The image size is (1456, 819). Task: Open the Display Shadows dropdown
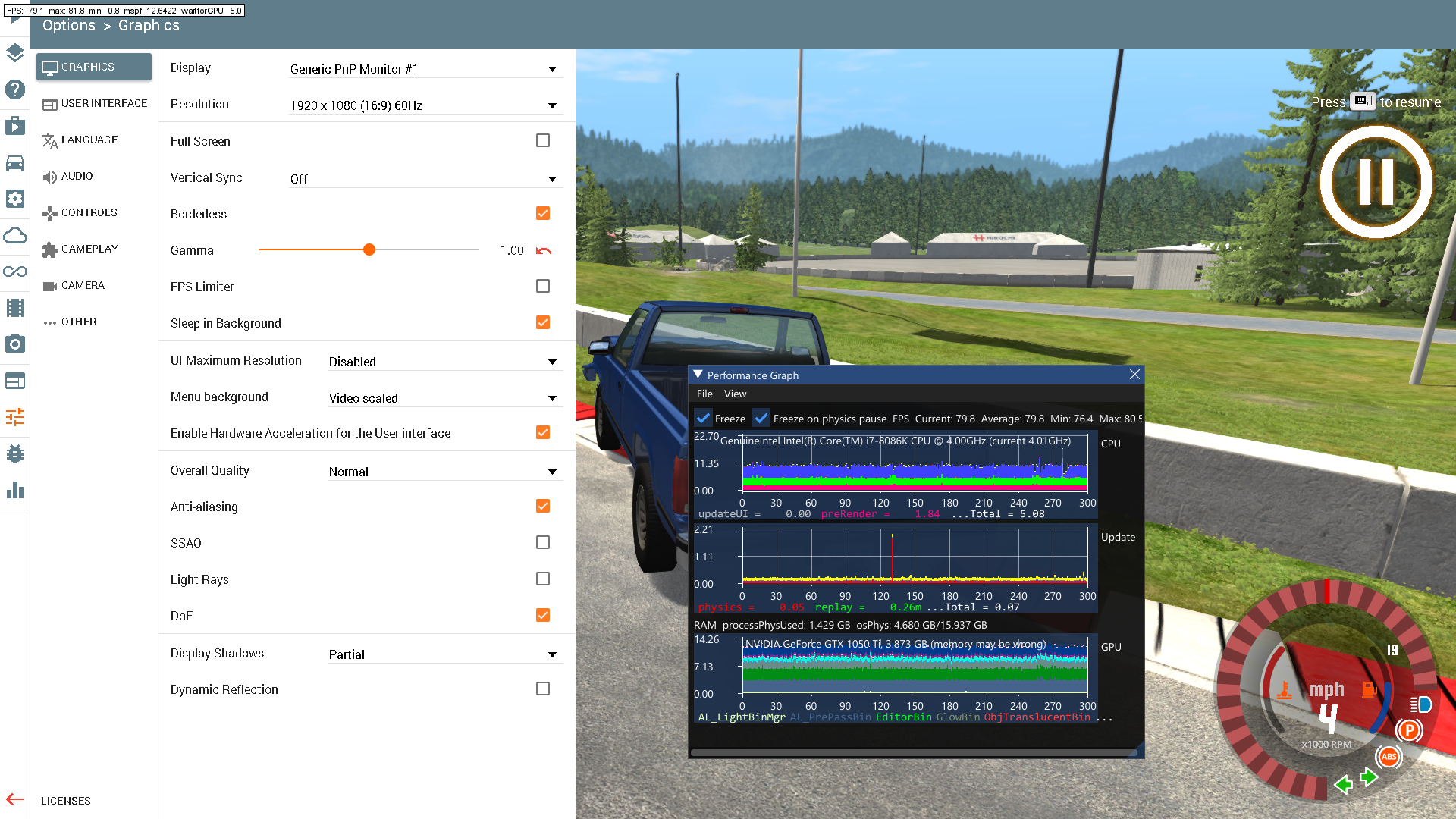click(x=445, y=654)
